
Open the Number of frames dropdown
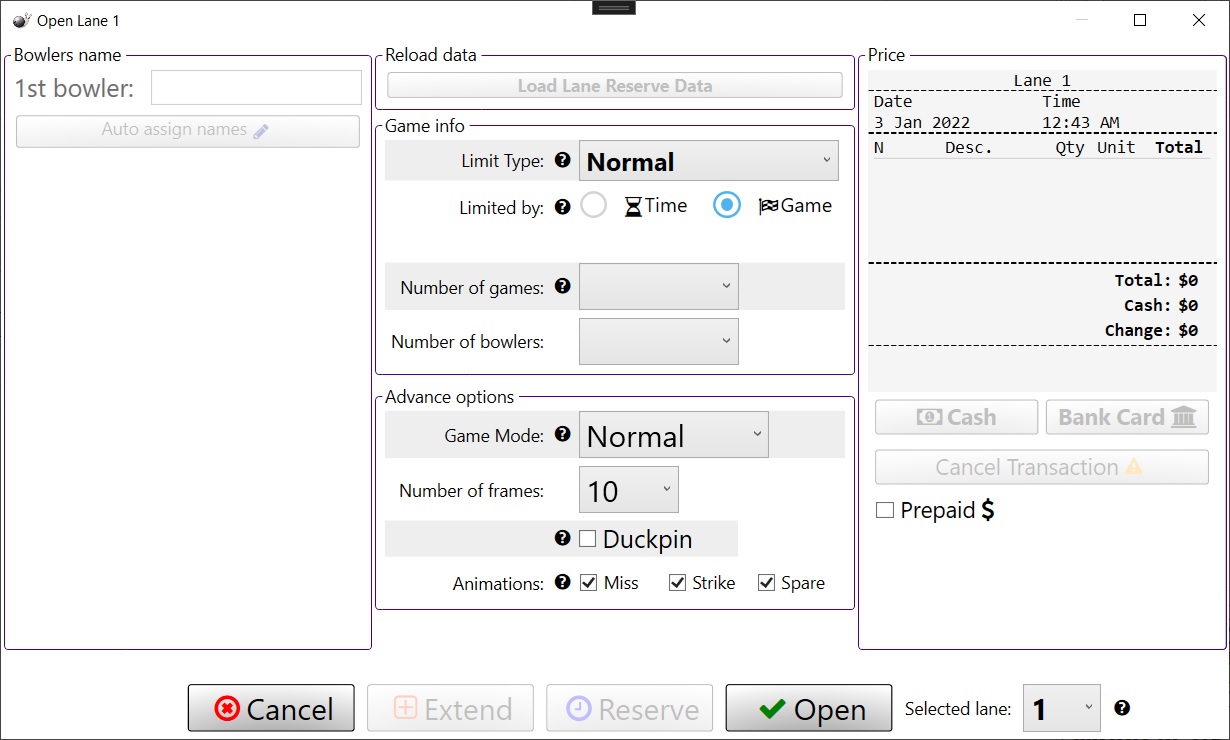[x=628, y=490]
